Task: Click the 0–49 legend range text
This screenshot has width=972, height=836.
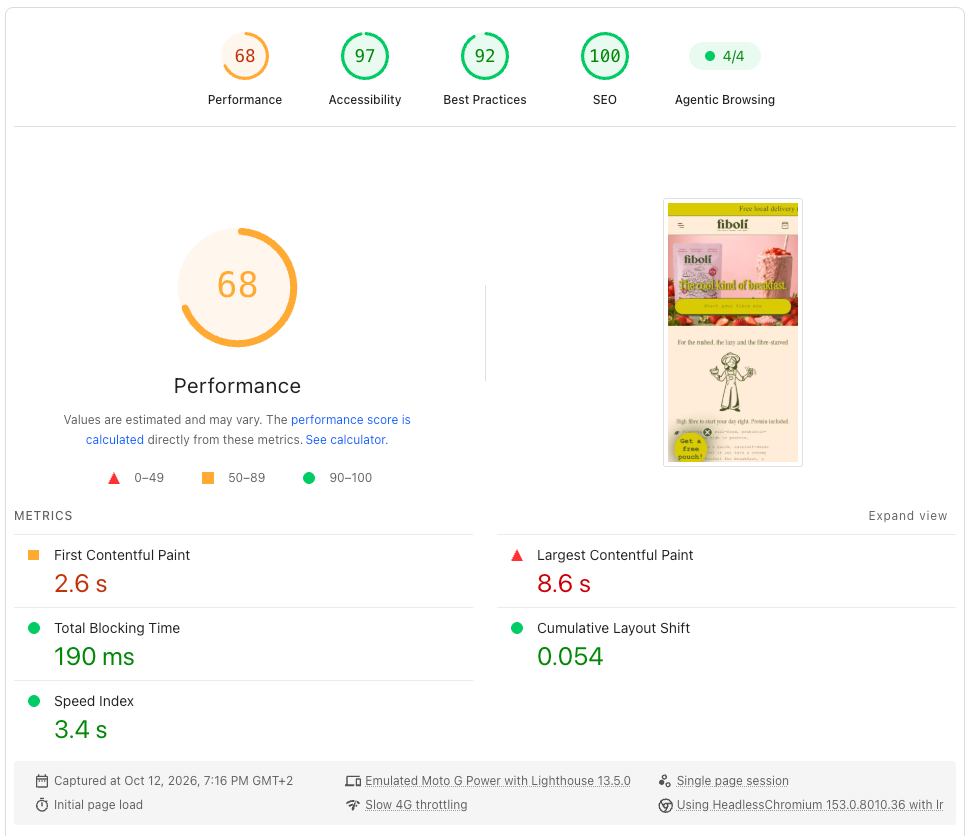Action: pyautogui.click(x=149, y=478)
